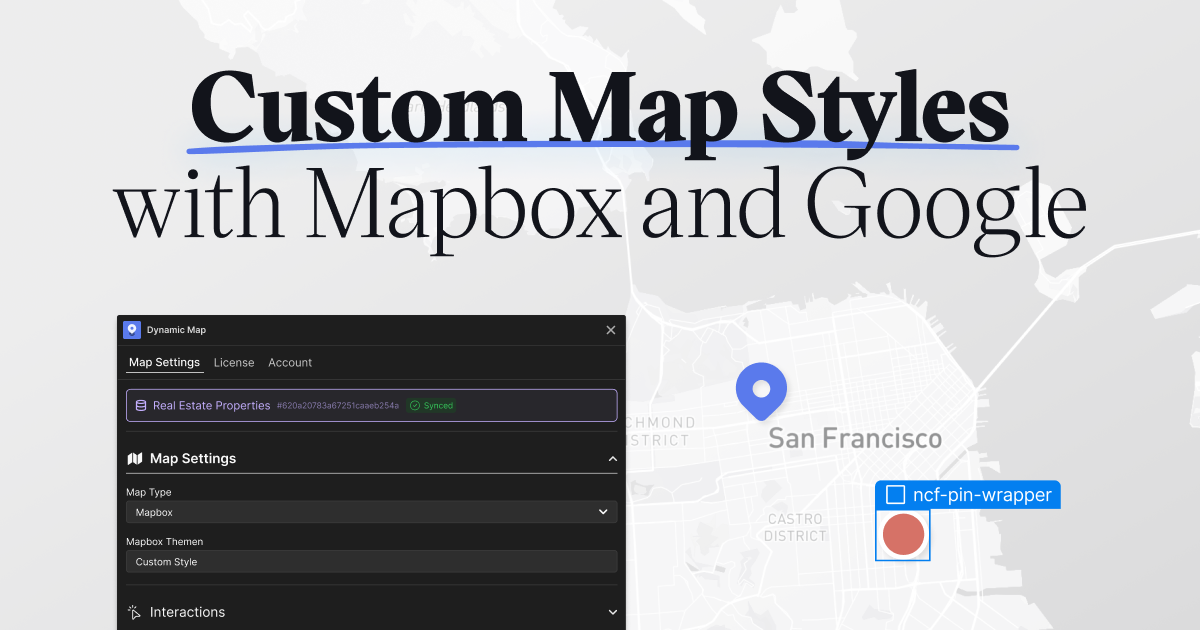1200x630 pixels.
Task: Collapse Map Settings using its chevron
Action: coord(612,458)
